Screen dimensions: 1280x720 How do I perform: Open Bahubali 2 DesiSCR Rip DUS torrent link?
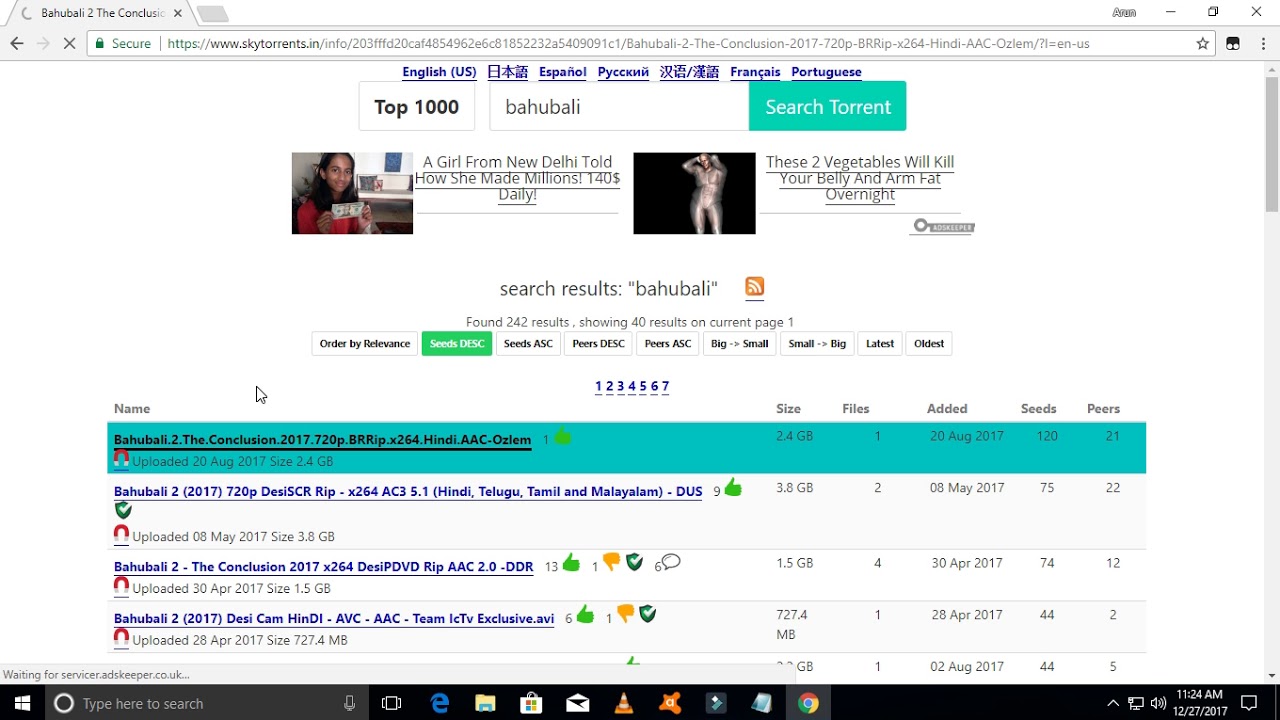408,492
